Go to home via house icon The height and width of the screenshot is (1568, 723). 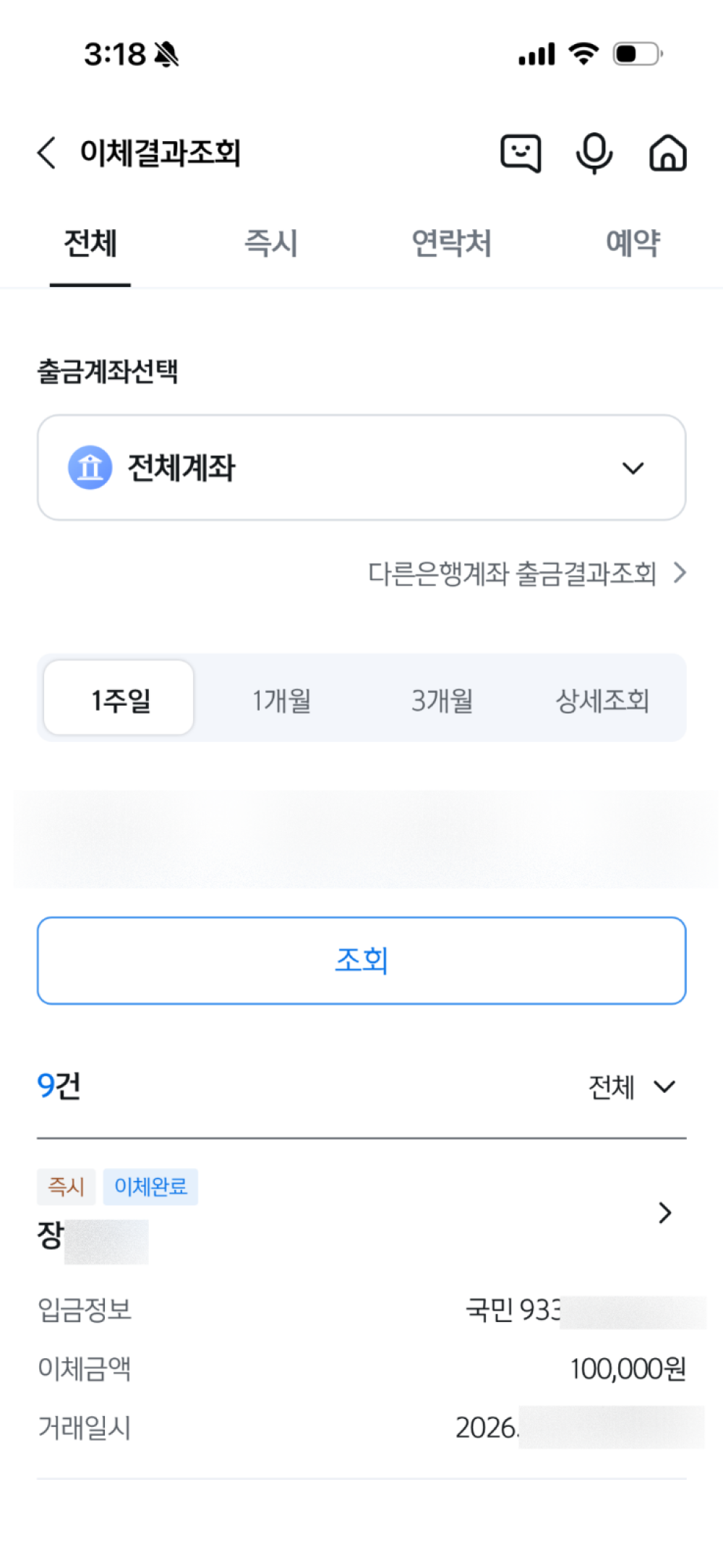pos(667,153)
